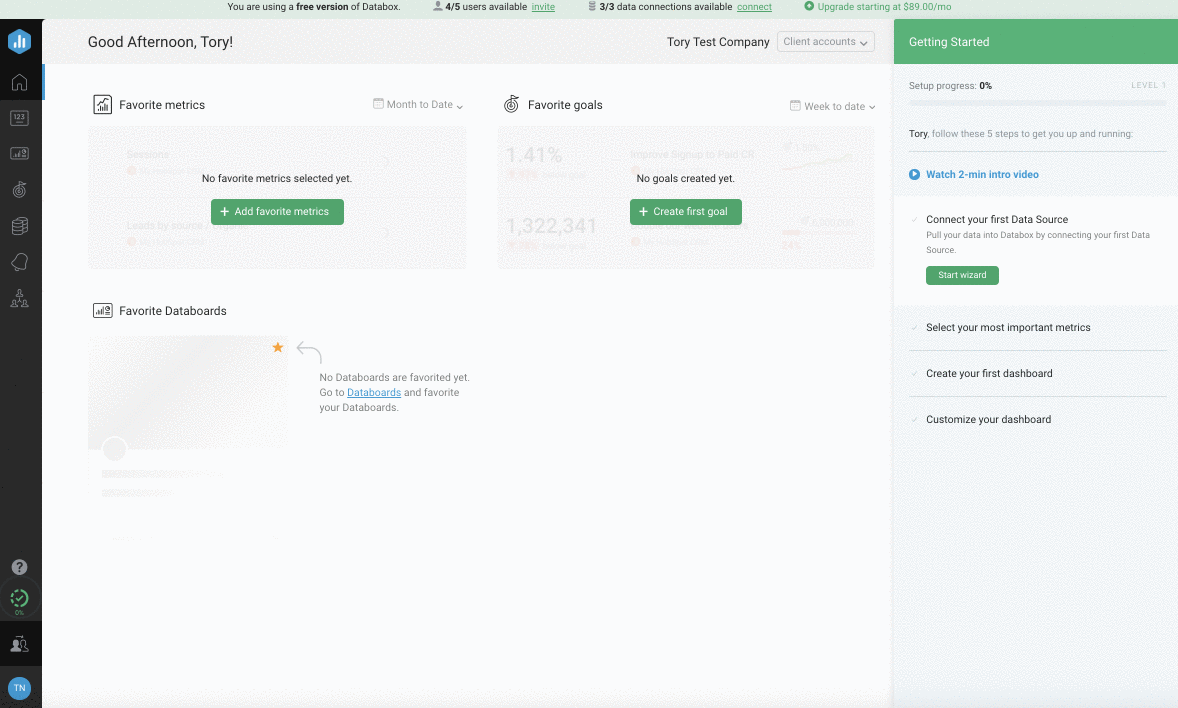Image resolution: width=1178 pixels, height=708 pixels.
Task: Click the Databoards link
Action: click(374, 393)
